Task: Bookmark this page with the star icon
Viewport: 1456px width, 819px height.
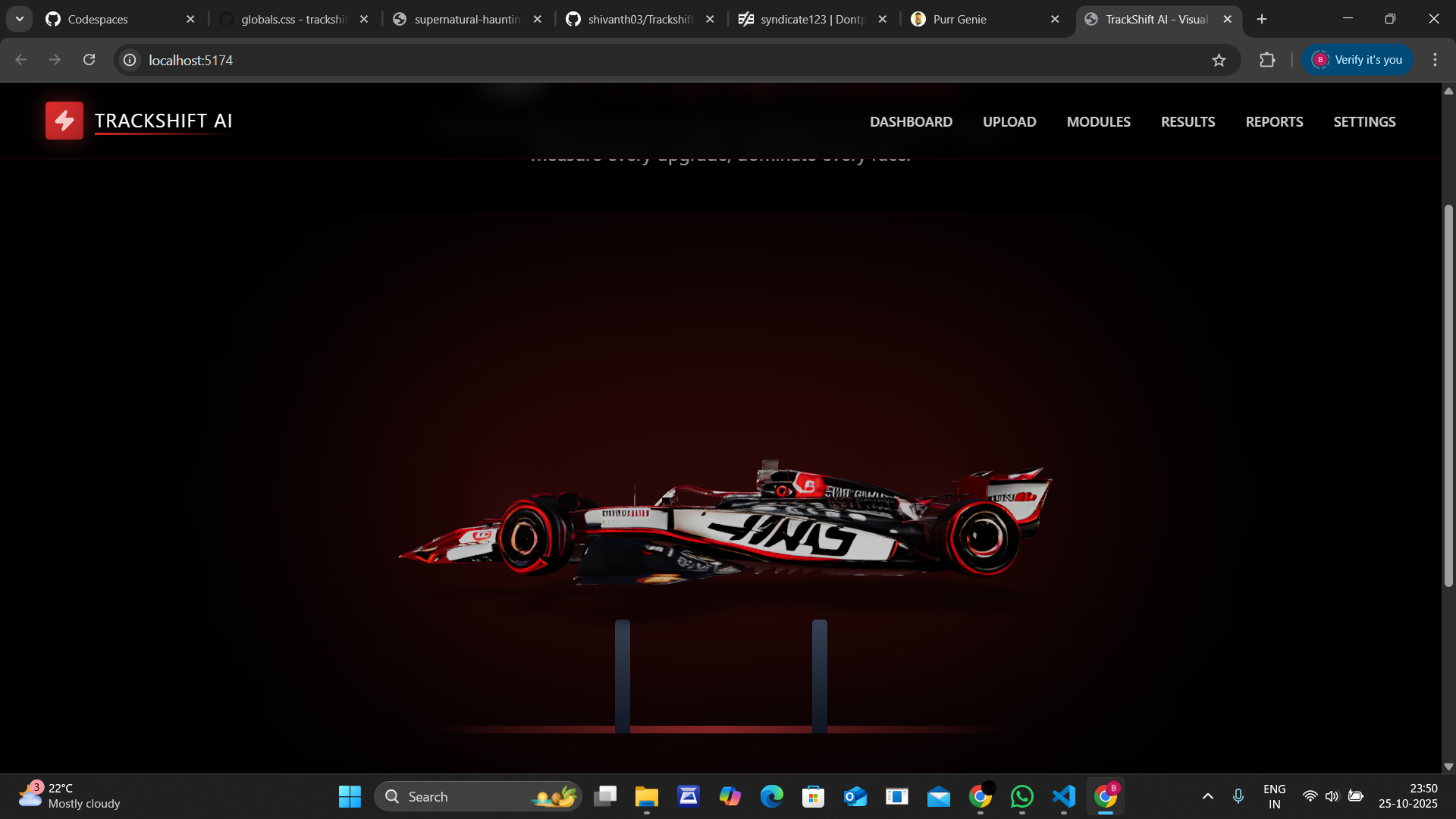Action: [1219, 60]
